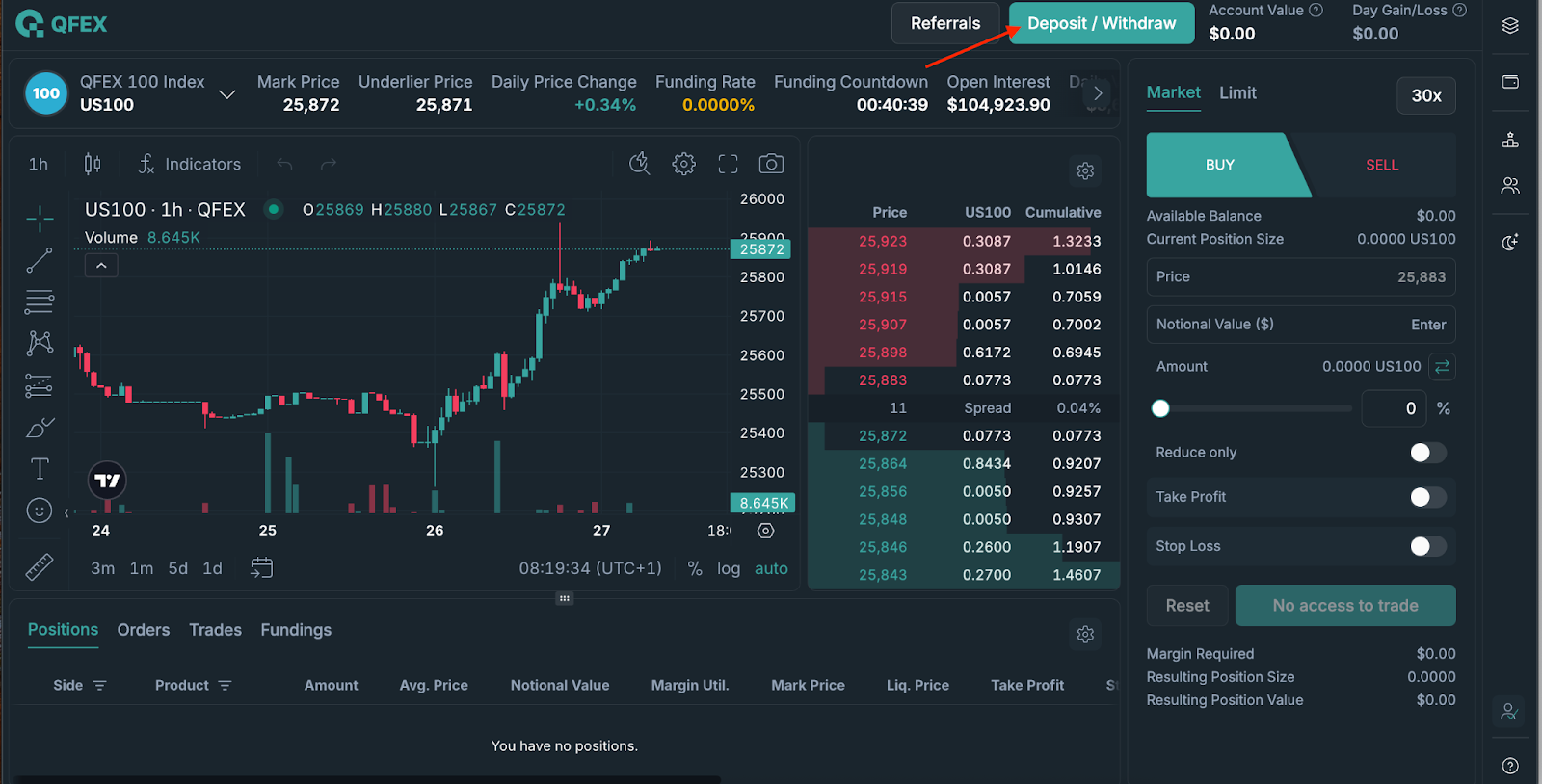Open the Side column filter

coord(99,686)
